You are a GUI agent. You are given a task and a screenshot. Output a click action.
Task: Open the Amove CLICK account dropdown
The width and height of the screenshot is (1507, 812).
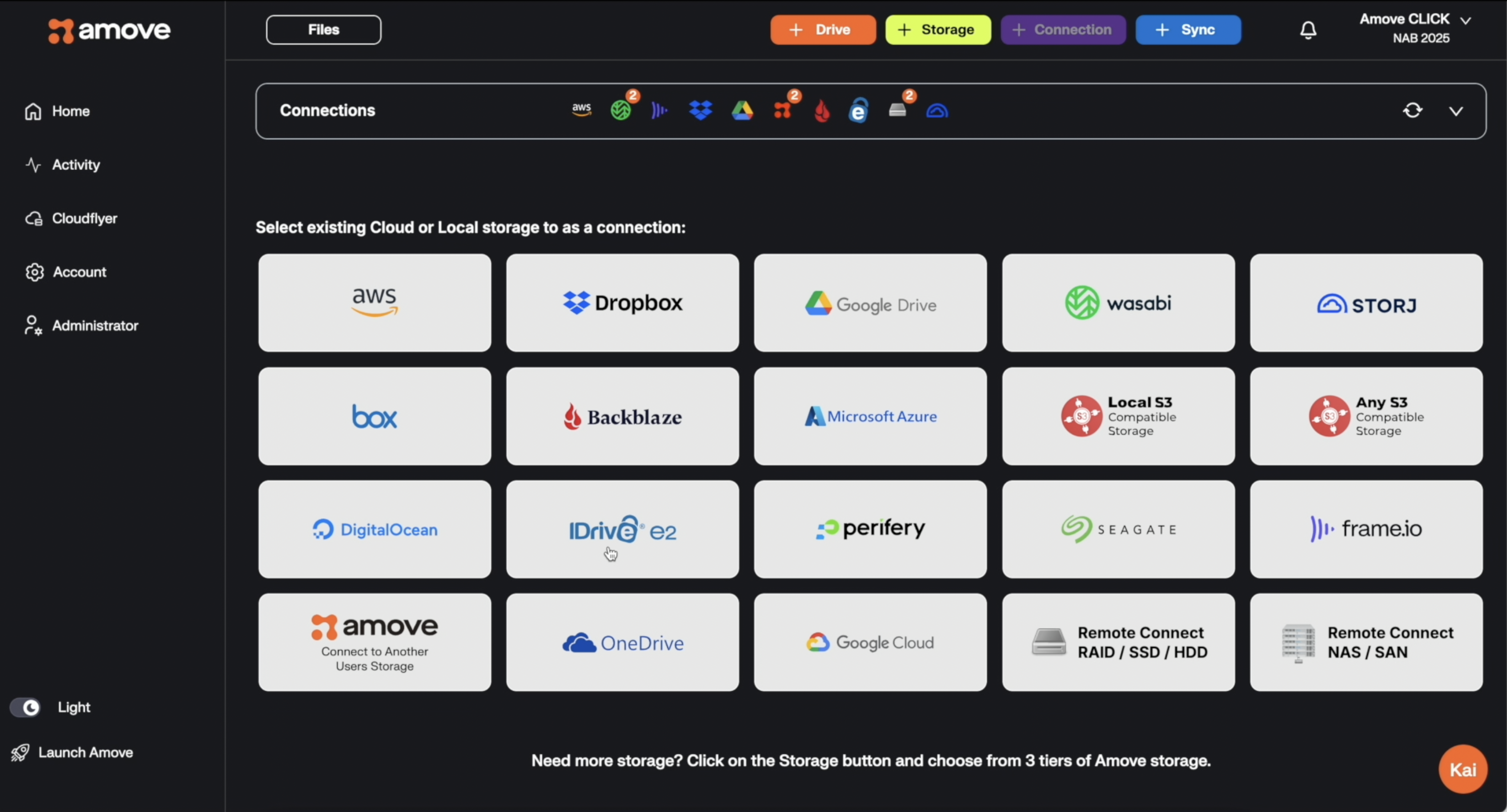click(1415, 28)
